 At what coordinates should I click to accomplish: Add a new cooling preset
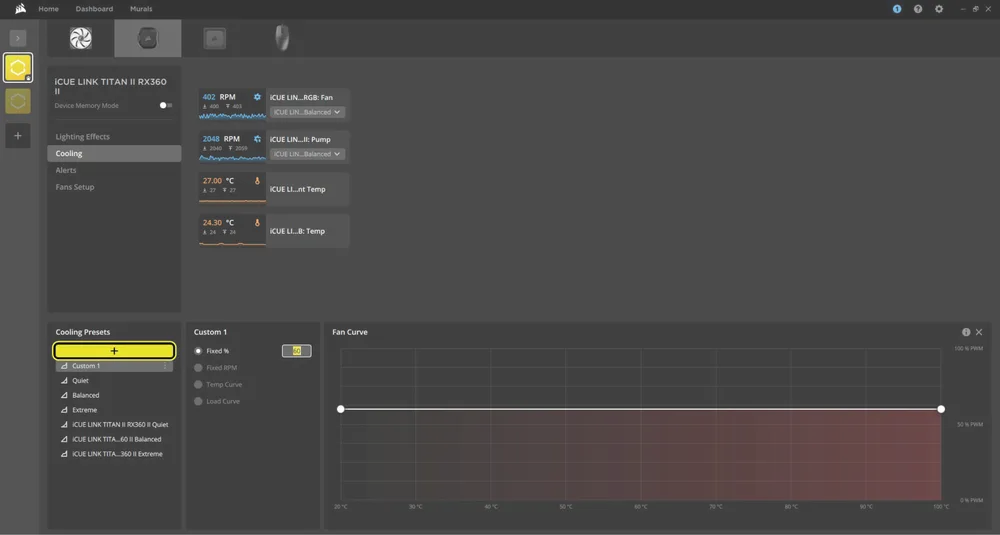click(114, 351)
